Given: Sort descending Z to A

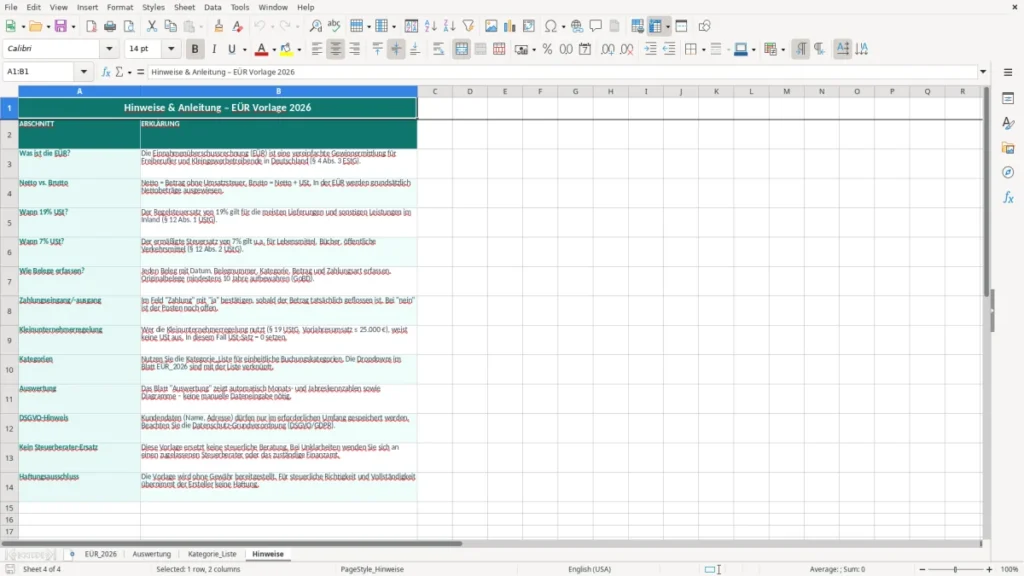Looking at the screenshot, I should tap(449, 26).
